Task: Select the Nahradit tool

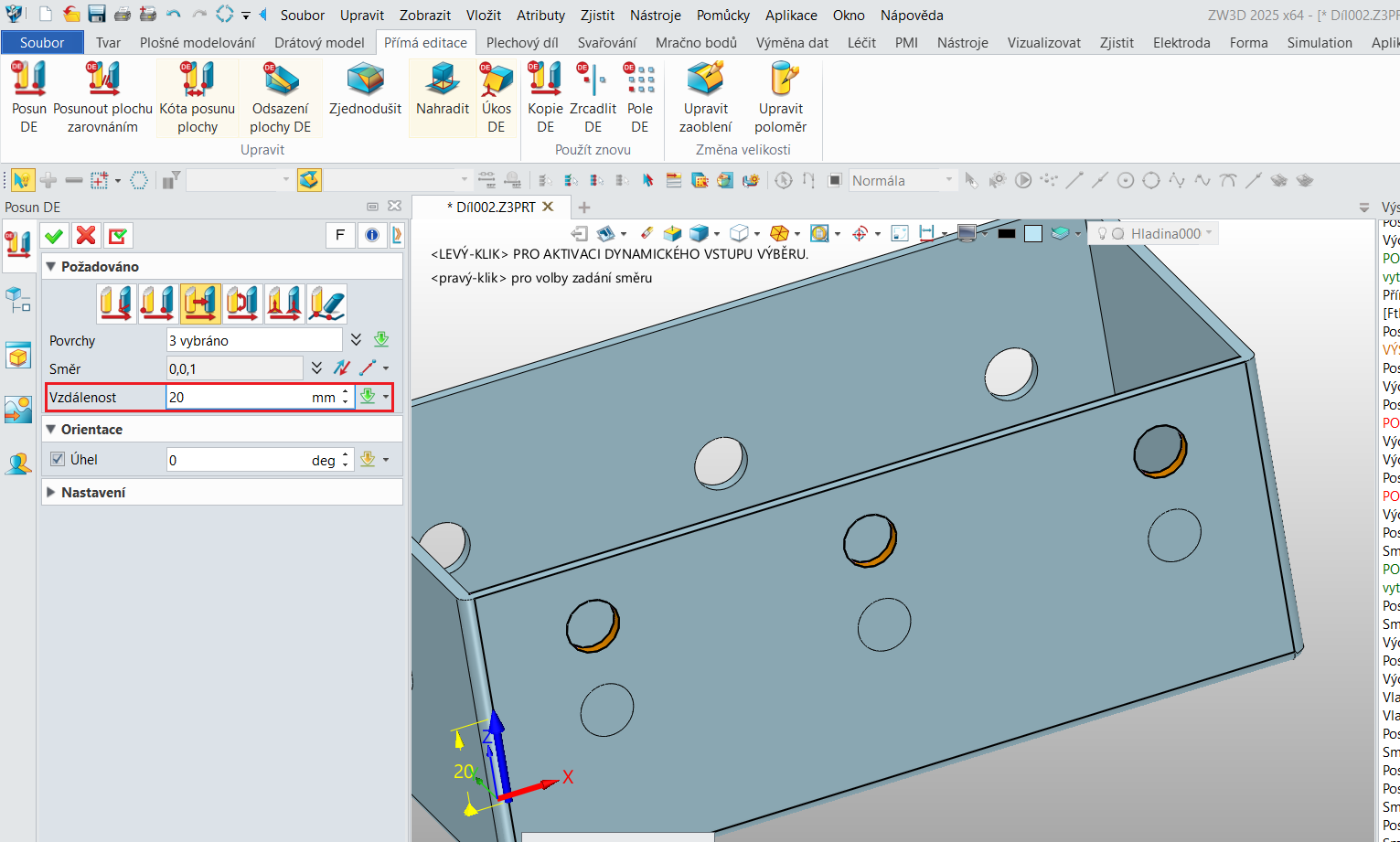Action: tap(443, 90)
